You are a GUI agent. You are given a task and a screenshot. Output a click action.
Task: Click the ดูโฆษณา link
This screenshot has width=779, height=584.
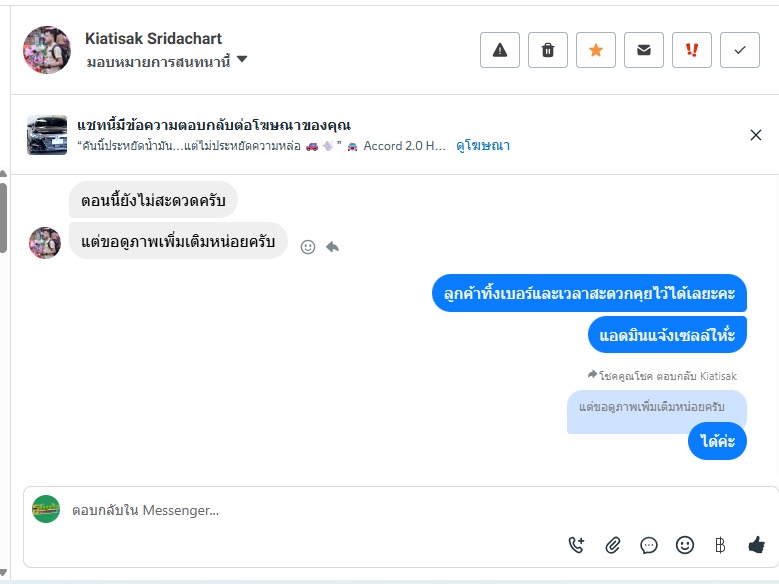click(x=483, y=145)
